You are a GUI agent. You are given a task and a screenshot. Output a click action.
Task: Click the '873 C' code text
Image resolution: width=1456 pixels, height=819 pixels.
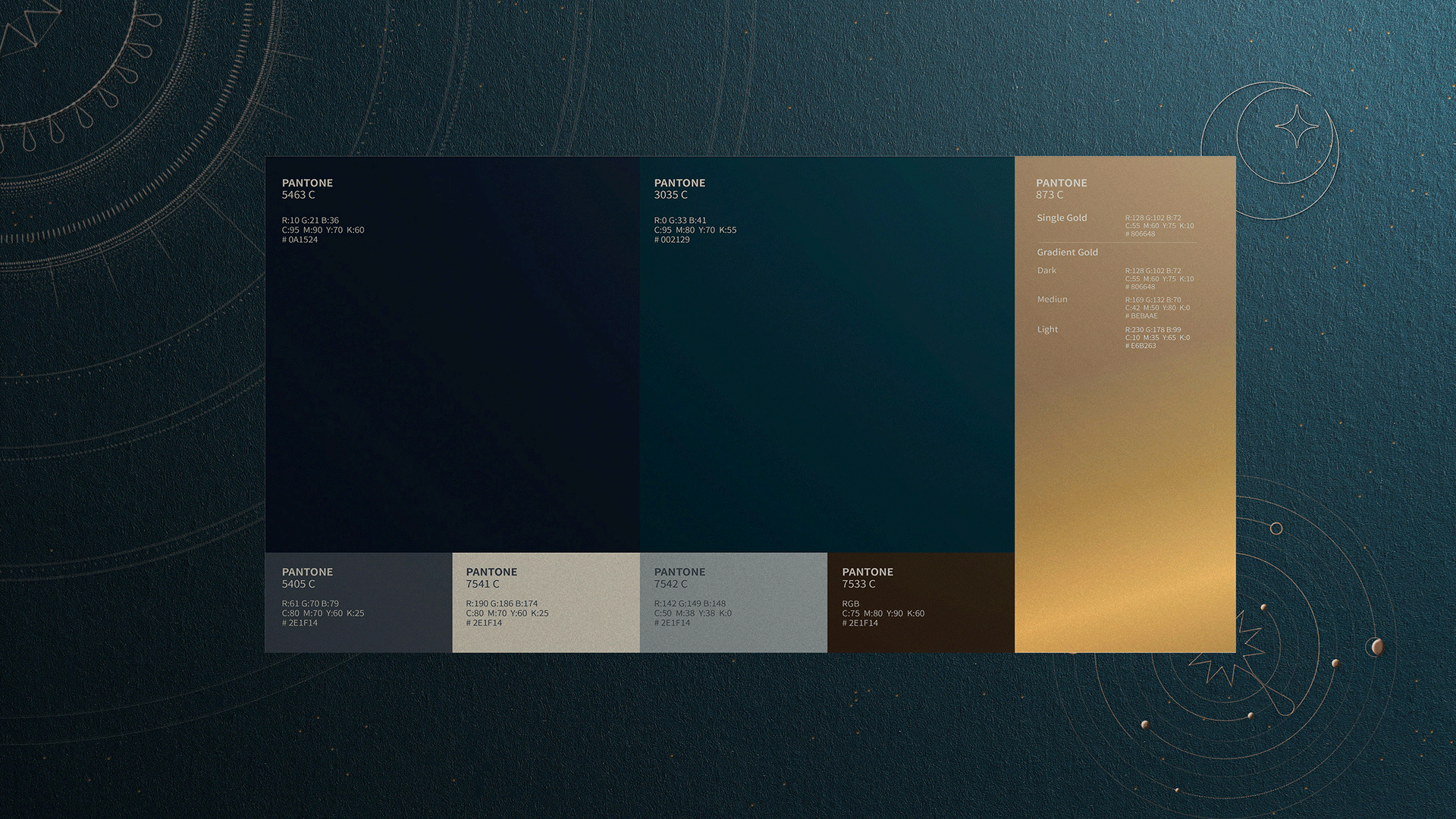tap(1050, 195)
